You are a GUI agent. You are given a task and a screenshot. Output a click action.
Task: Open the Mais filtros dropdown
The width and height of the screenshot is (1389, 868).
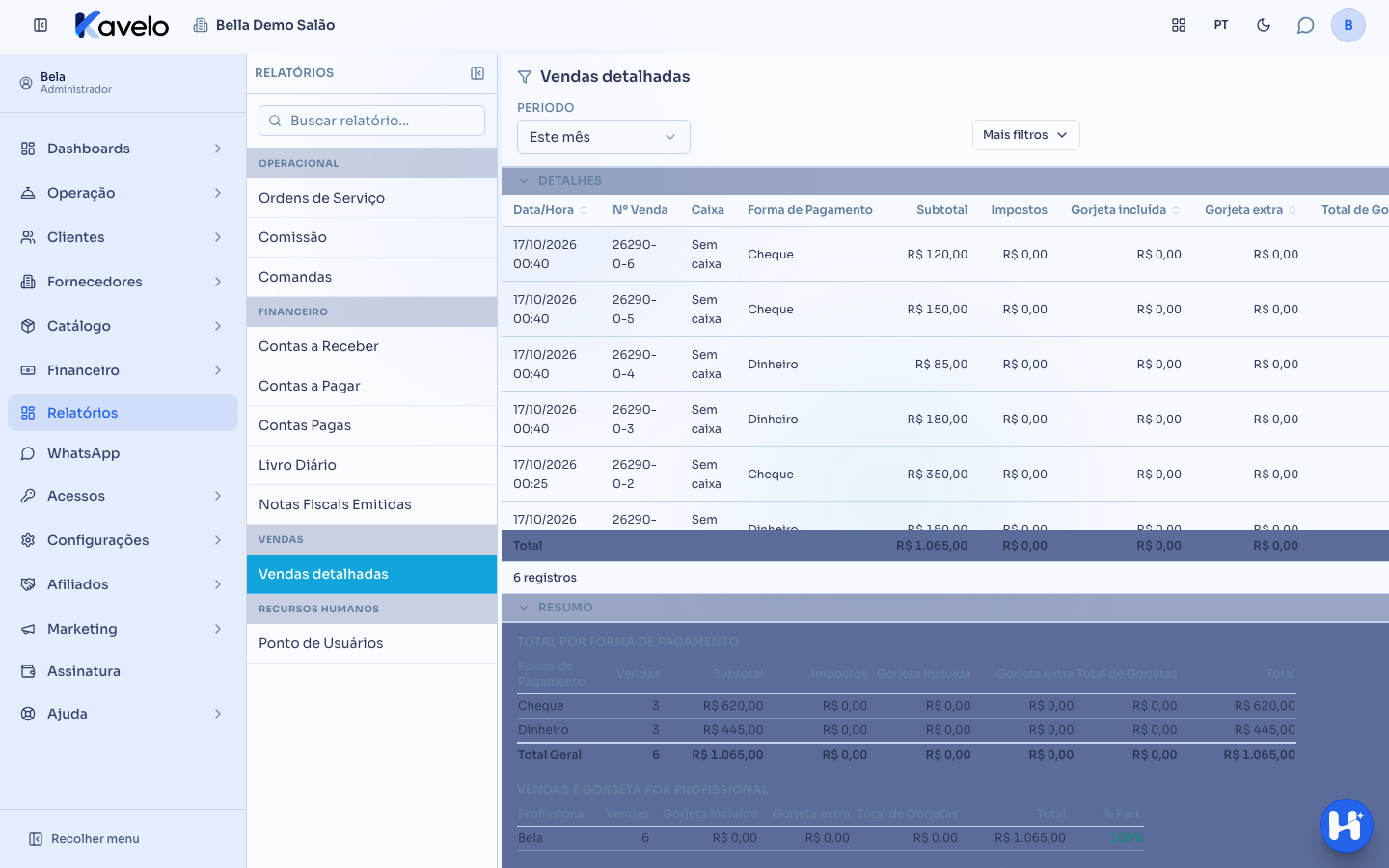(1025, 135)
